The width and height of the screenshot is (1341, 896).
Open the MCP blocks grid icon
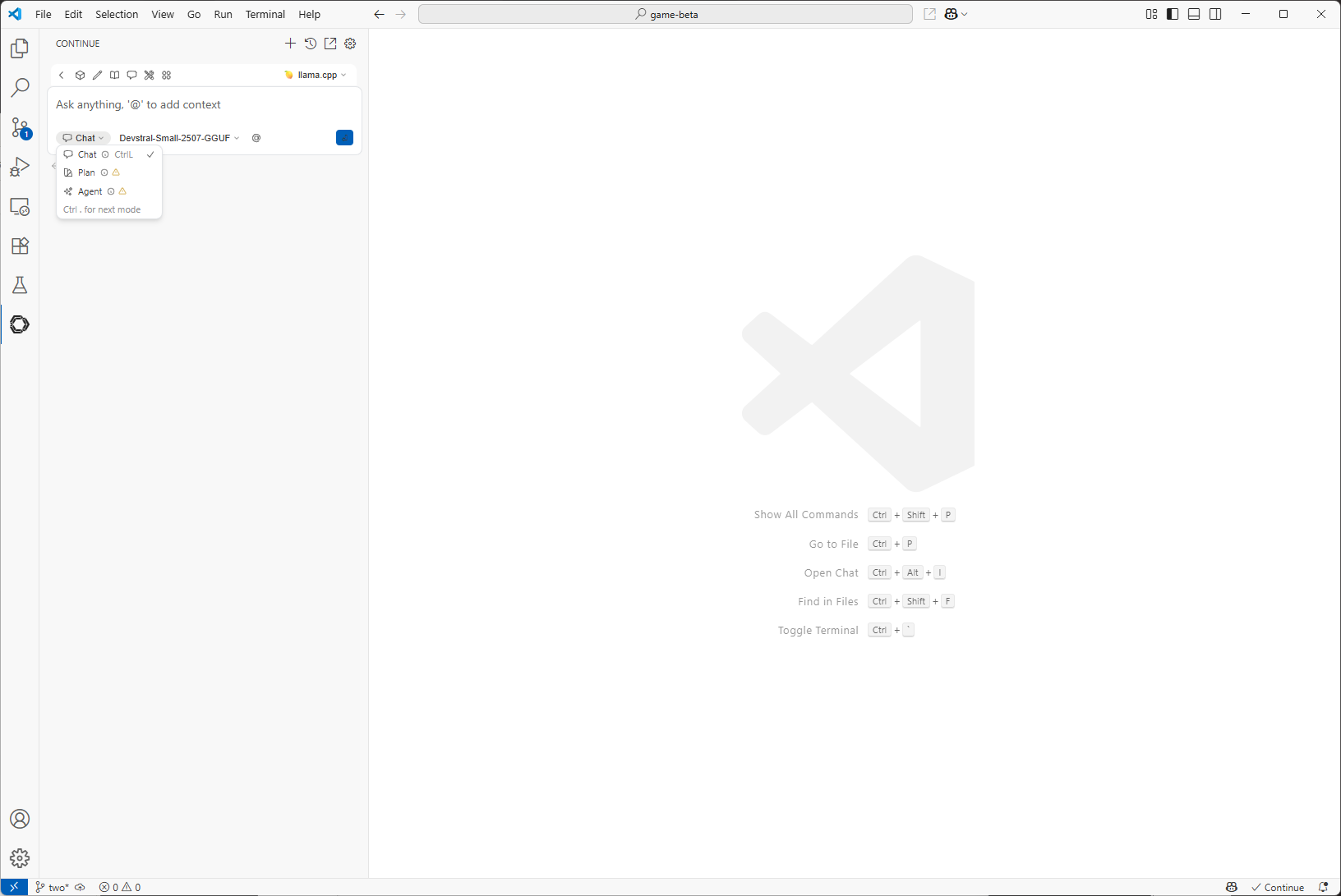coord(166,75)
